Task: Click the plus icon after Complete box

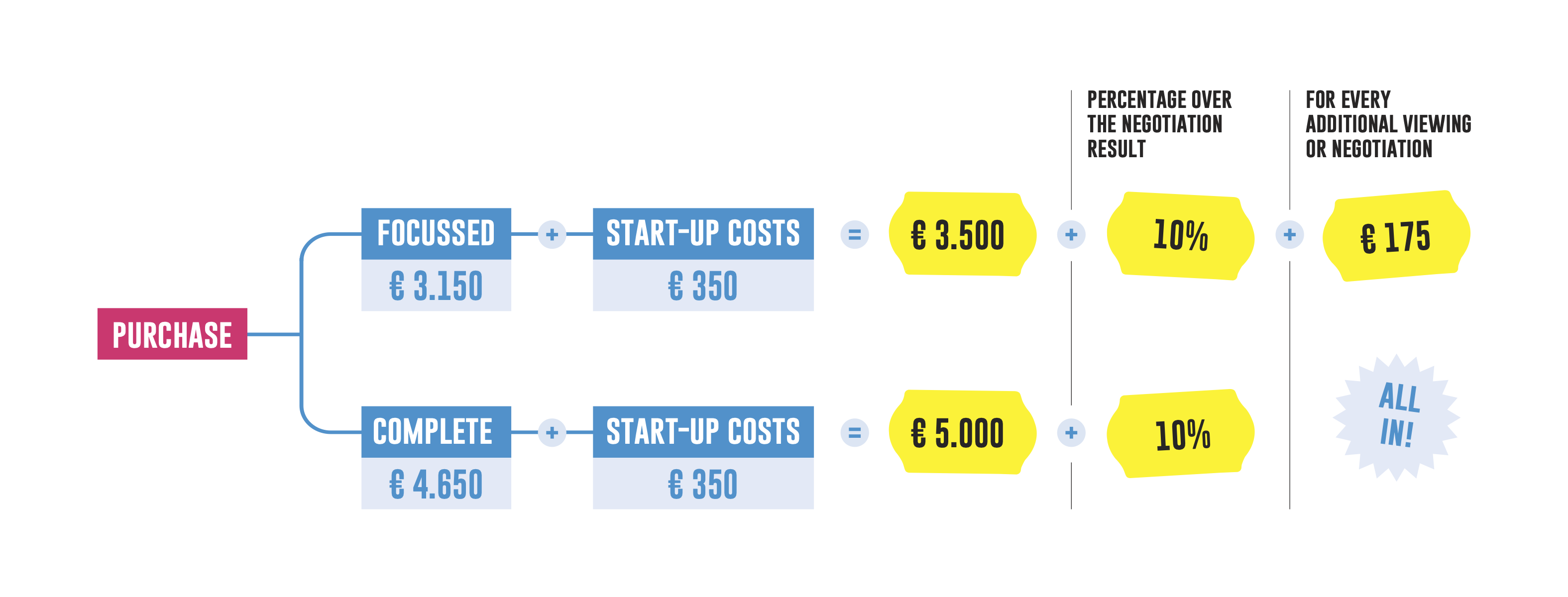Action: [x=552, y=433]
